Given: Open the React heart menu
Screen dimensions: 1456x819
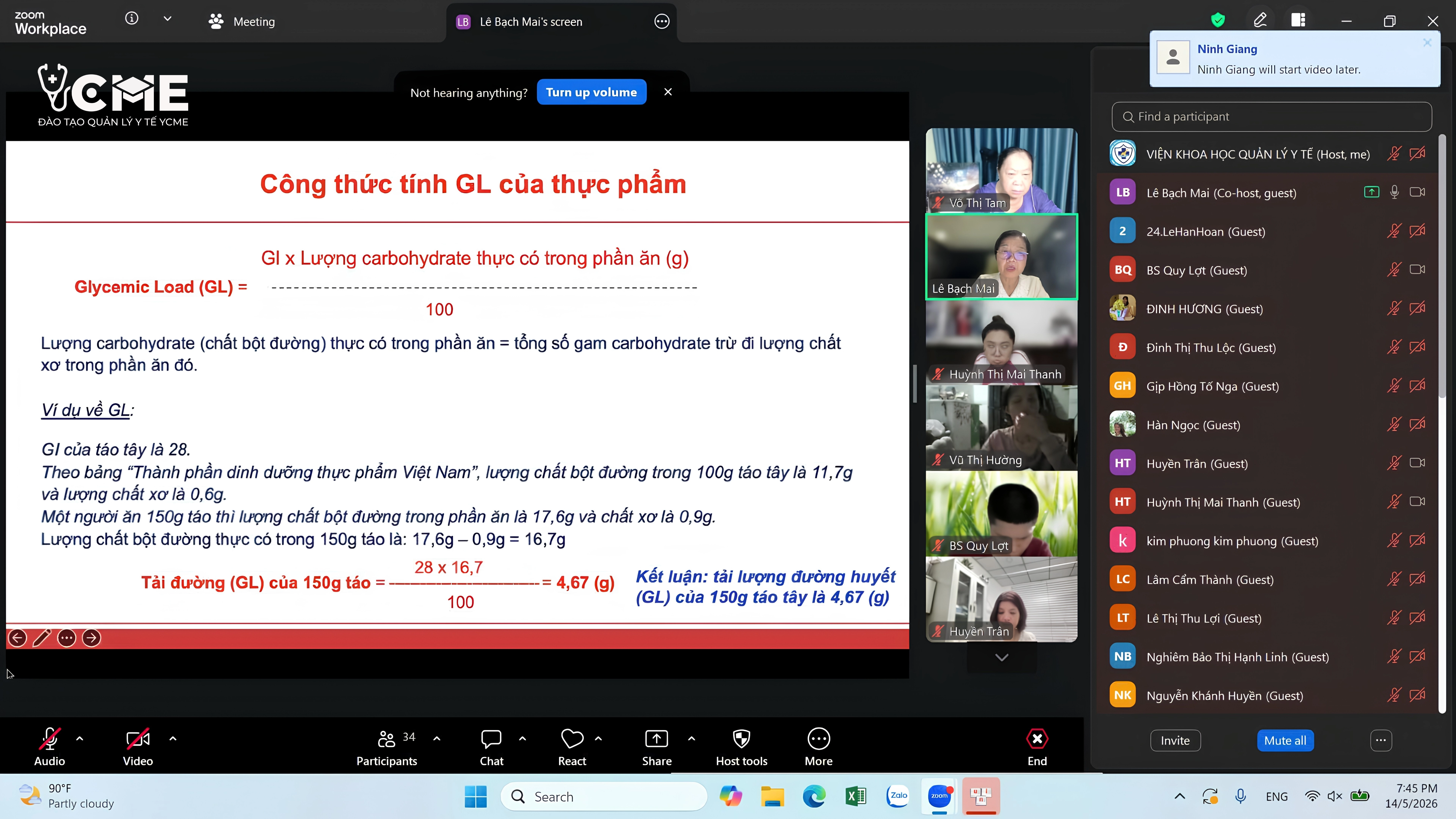Looking at the screenshot, I should coord(572,747).
